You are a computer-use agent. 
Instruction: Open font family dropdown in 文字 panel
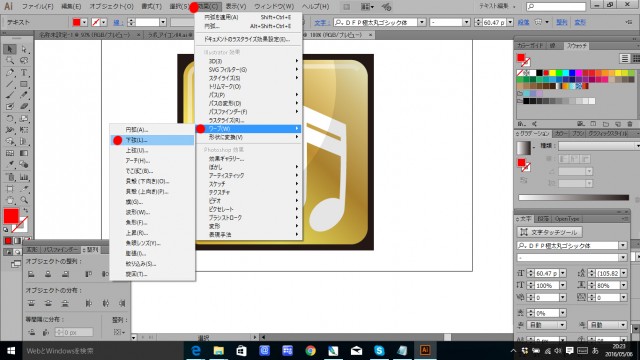(x=622, y=246)
